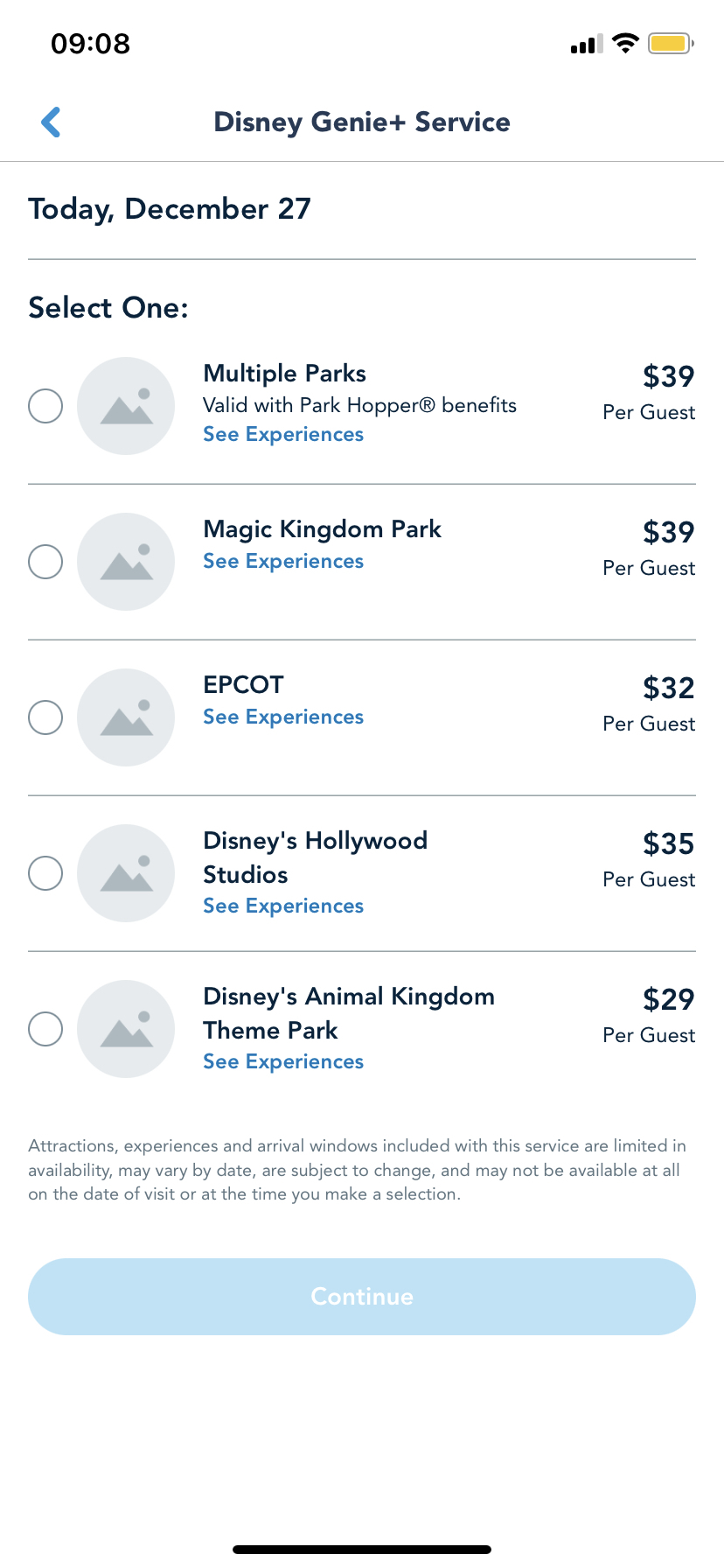Tap the Animal Kingdom placeholder image

pos(126,1029)
